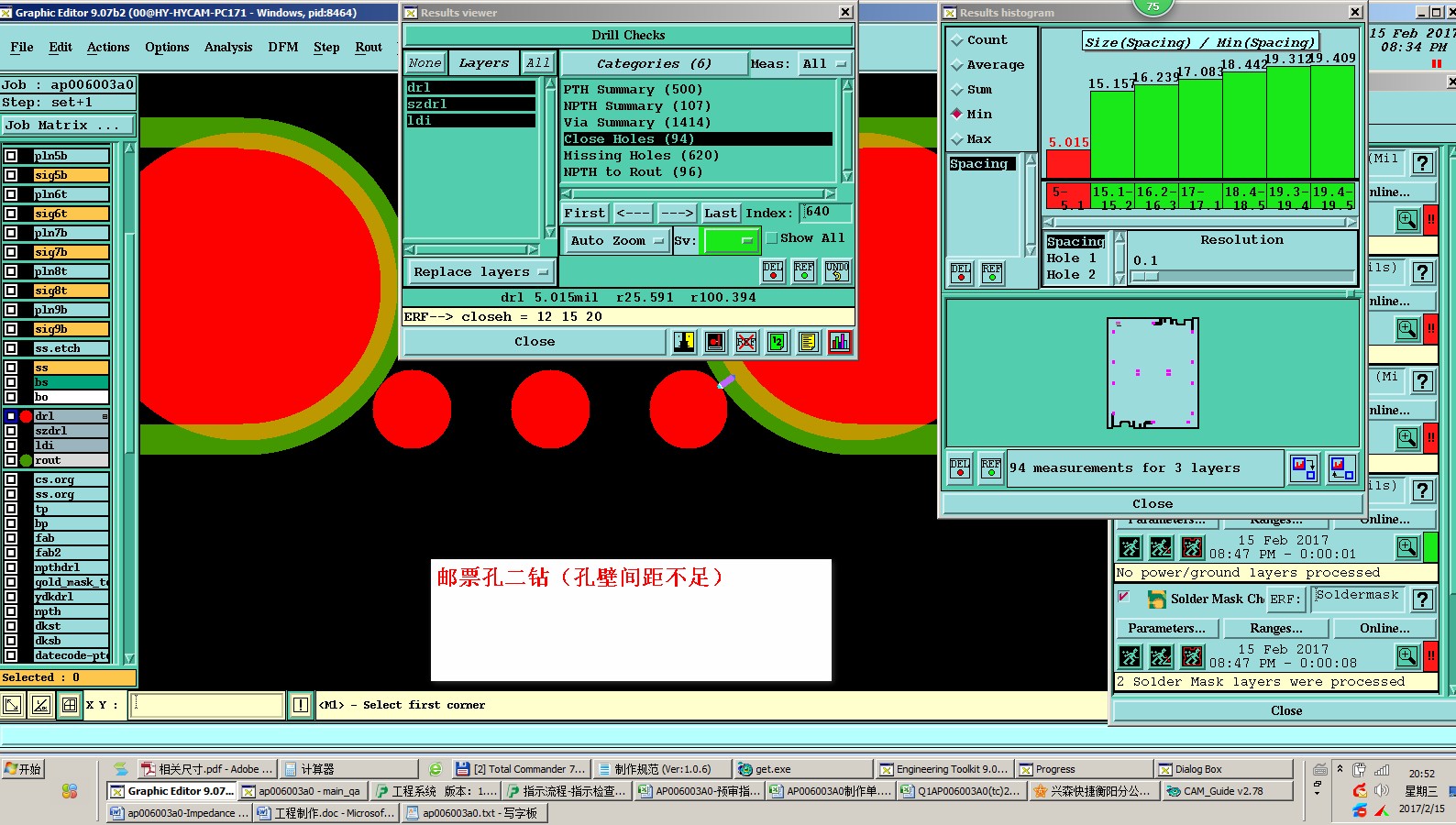This screenshot has width=1456, height=825.
Task: Click the red dot snapshot icon in Results viewer
Action: [715, 342]
